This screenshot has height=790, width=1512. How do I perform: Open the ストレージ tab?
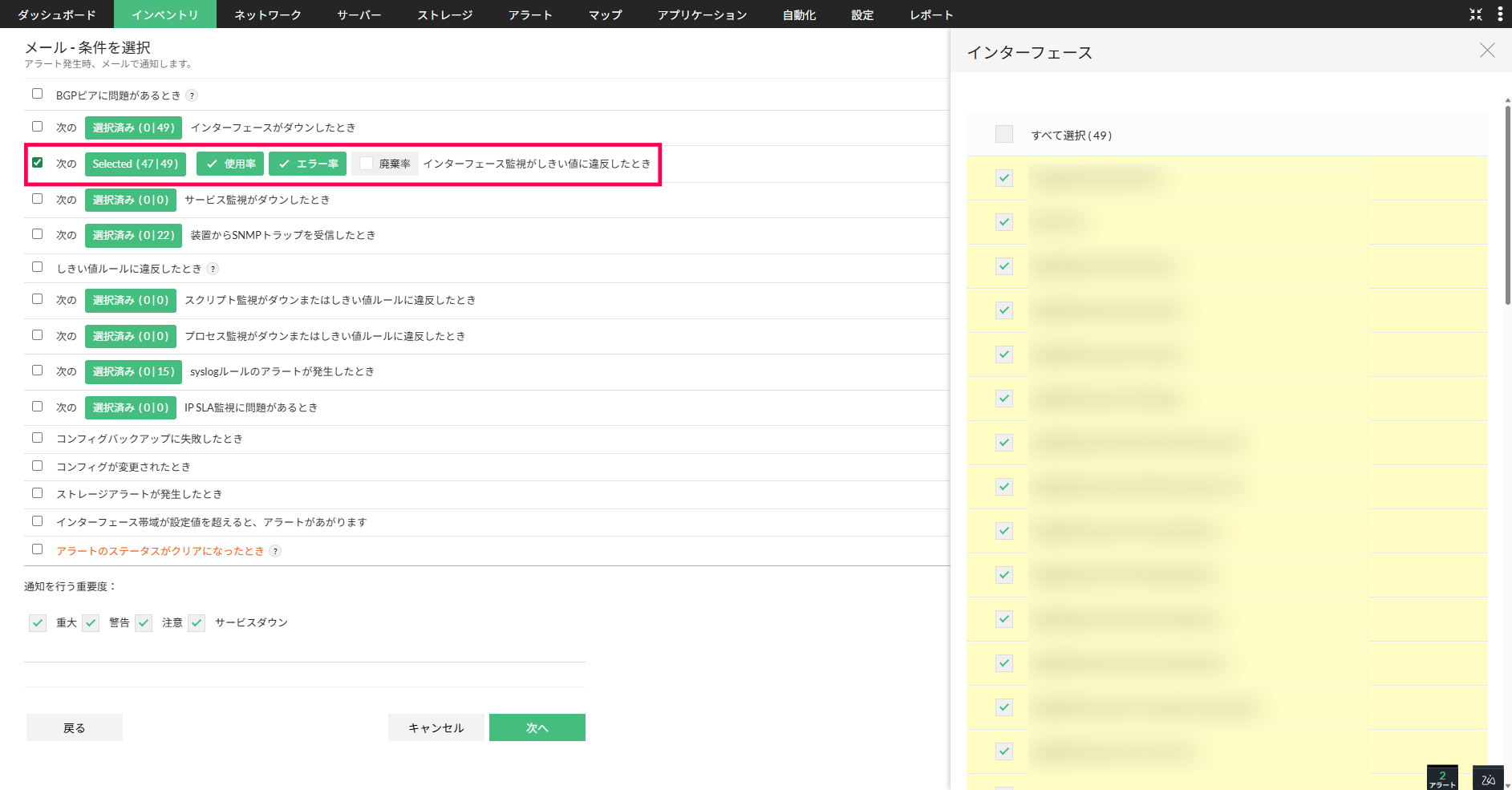[x=445, y=14]
